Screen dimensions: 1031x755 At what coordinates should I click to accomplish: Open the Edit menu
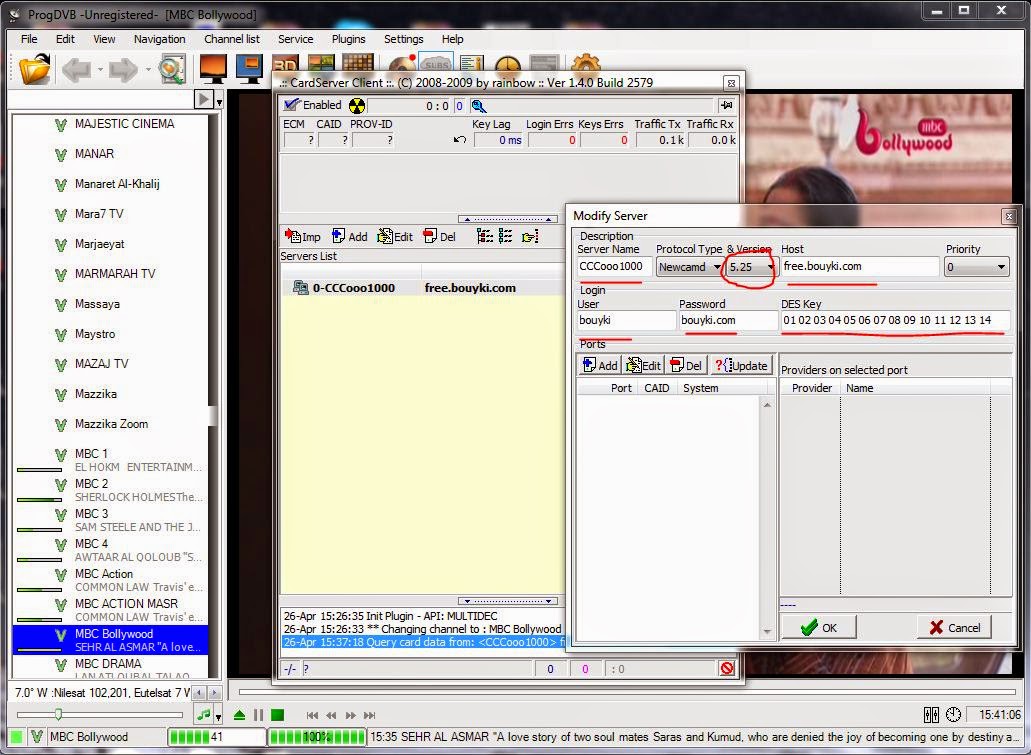[65, 39]
